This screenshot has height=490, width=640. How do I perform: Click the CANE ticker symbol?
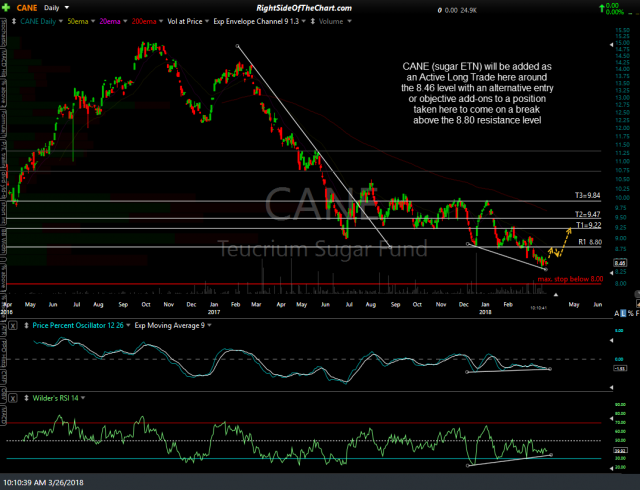(x=27, y=8)
